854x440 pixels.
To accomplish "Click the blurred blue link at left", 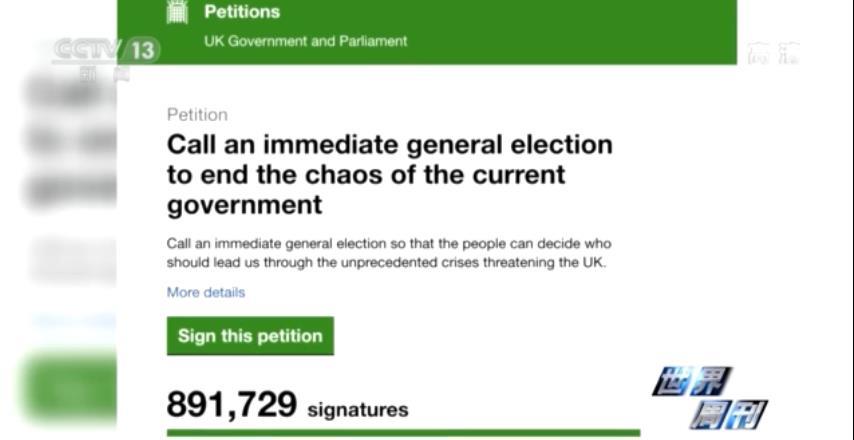I will 70,321.
